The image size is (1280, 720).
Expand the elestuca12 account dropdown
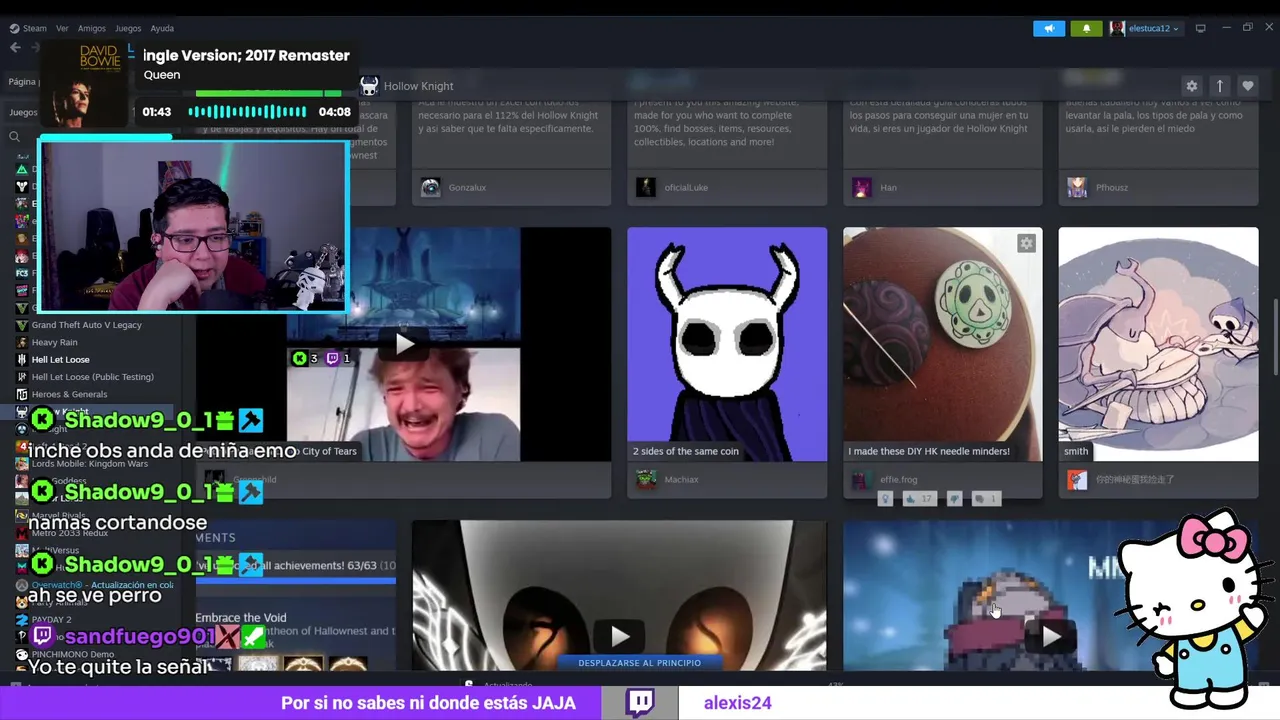(1155, 28)
